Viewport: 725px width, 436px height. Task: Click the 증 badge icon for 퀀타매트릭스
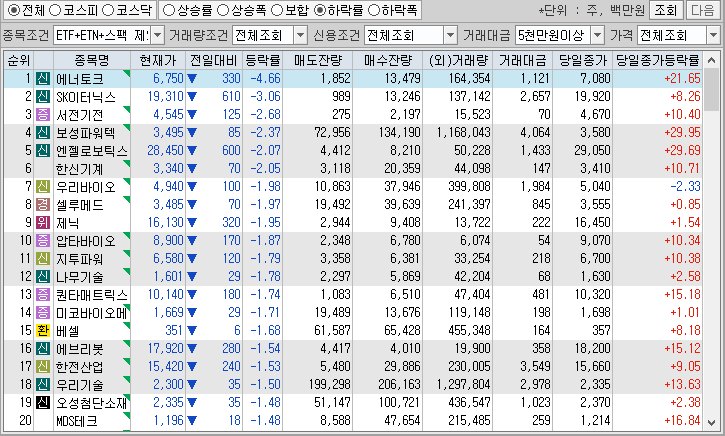(x=43, y=295)
